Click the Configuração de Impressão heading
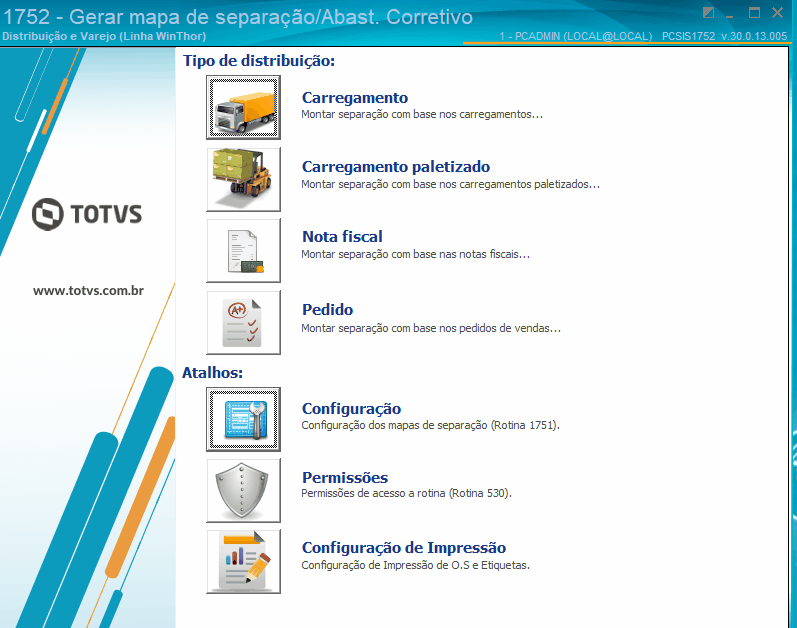797x628 pixels. coord(404,548)
